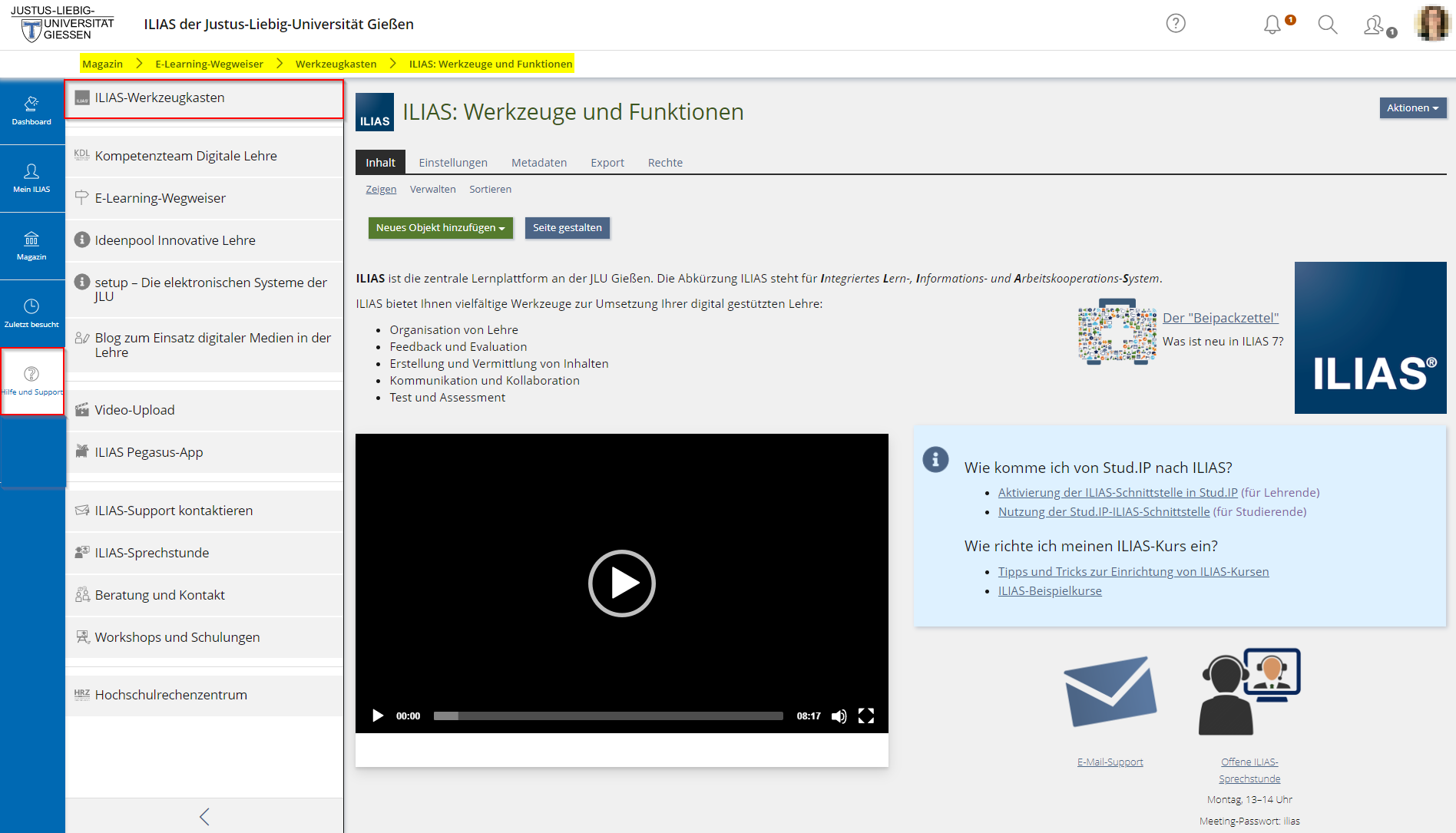
Task: Click the search magnifier icon
Action: tap(1327, 25)
